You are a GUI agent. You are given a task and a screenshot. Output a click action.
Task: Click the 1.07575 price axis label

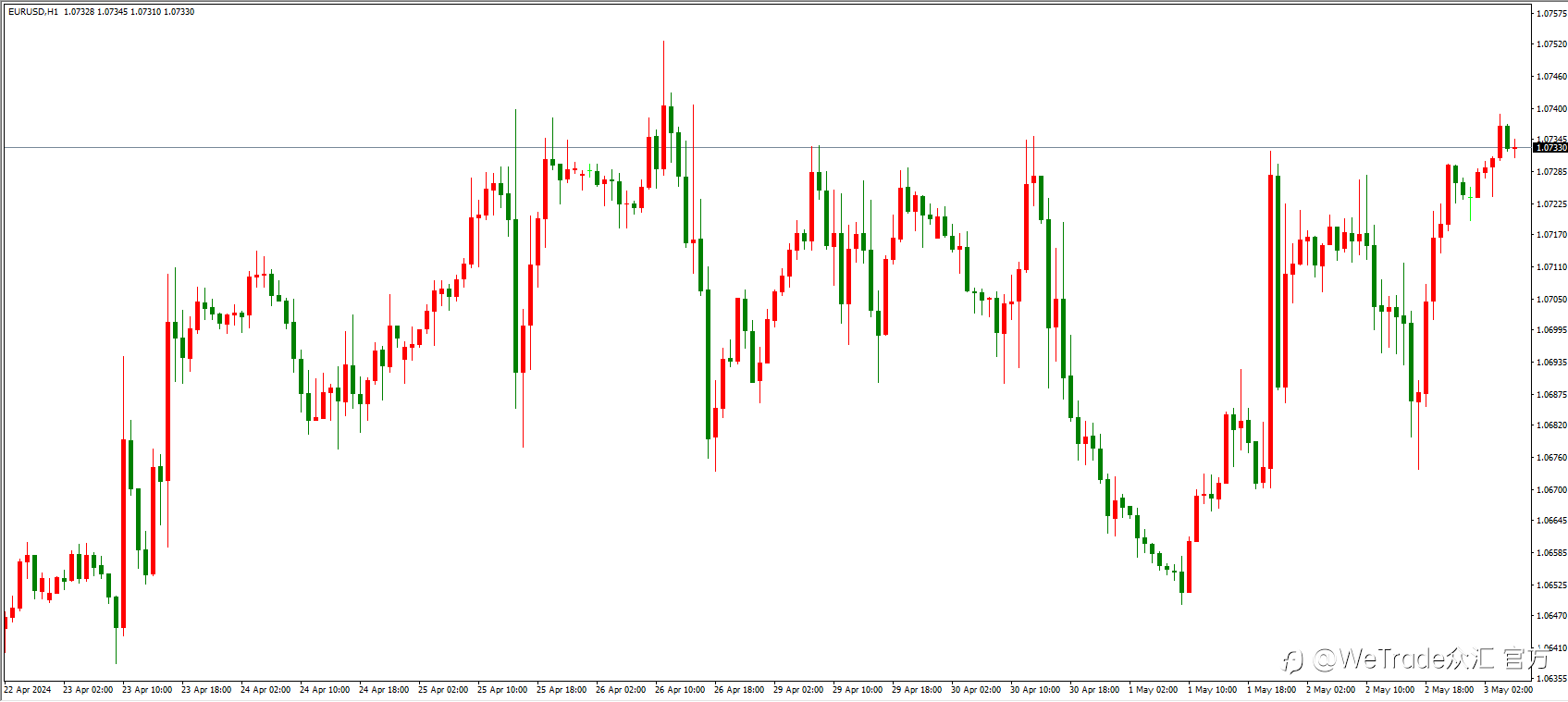tap(1551, 14)
